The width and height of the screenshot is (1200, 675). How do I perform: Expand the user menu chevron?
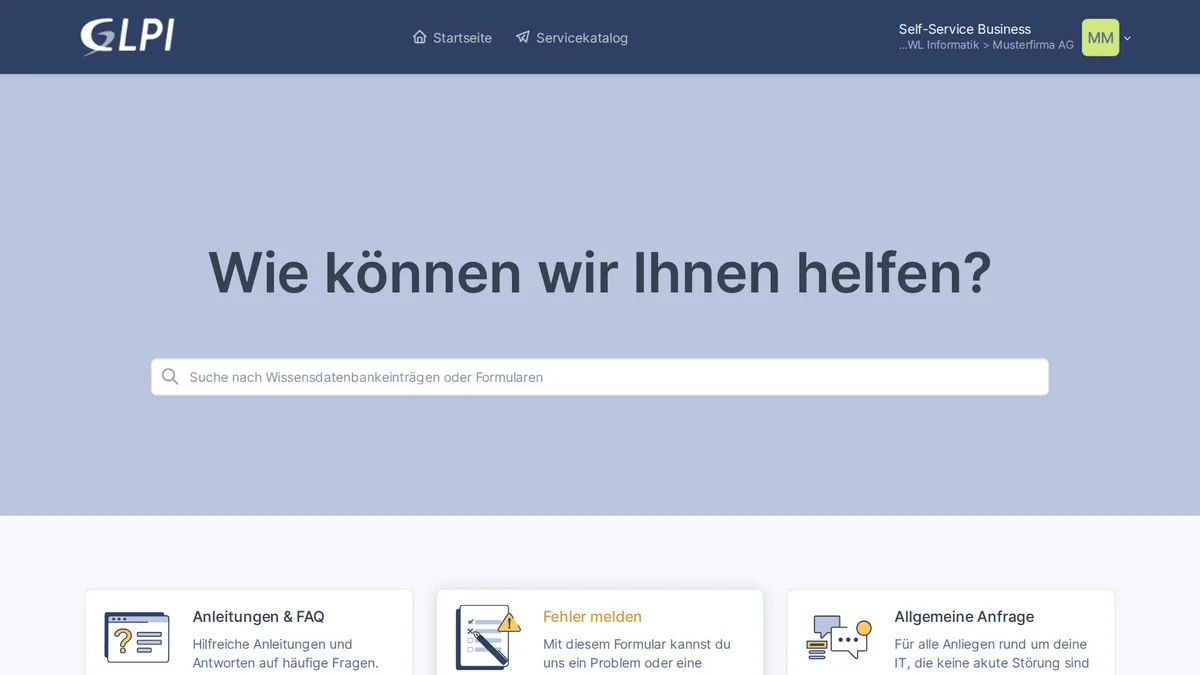tap(1128, 38)
